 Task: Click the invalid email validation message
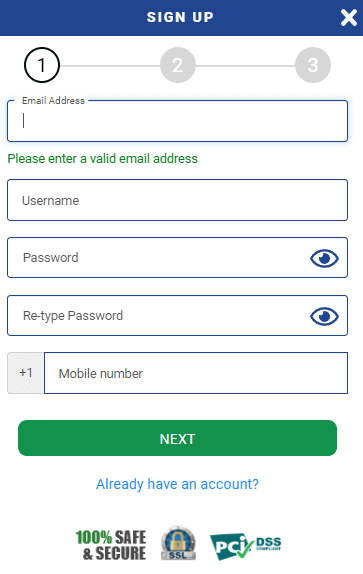coord(102,159)
